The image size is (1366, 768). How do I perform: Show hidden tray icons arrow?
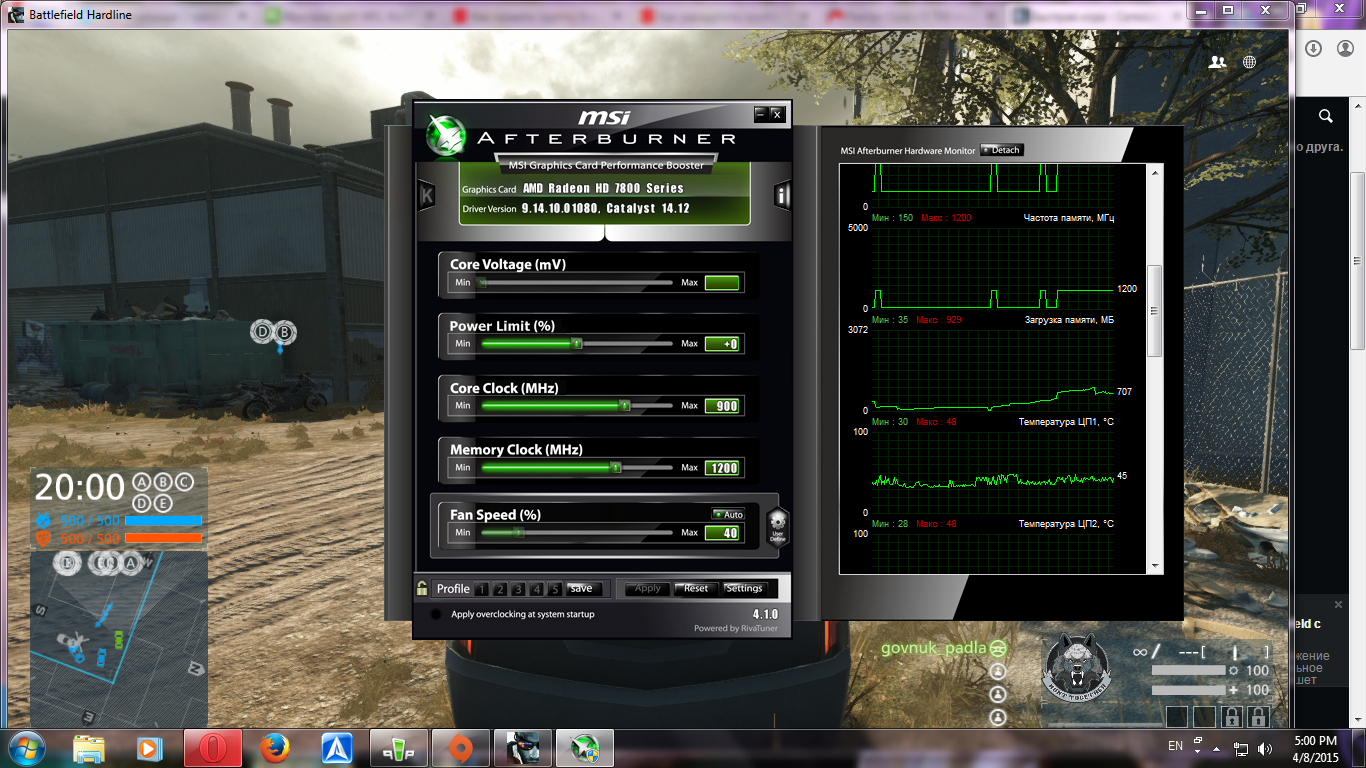click(1217, 748)
